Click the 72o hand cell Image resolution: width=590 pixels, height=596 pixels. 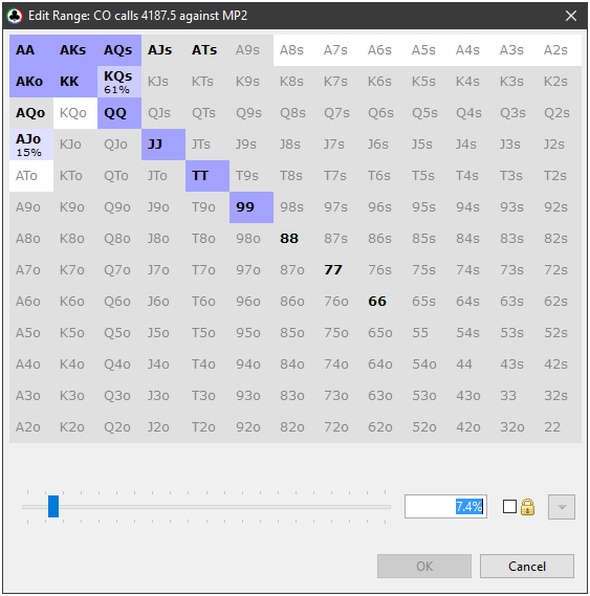(x=339, y=427)
